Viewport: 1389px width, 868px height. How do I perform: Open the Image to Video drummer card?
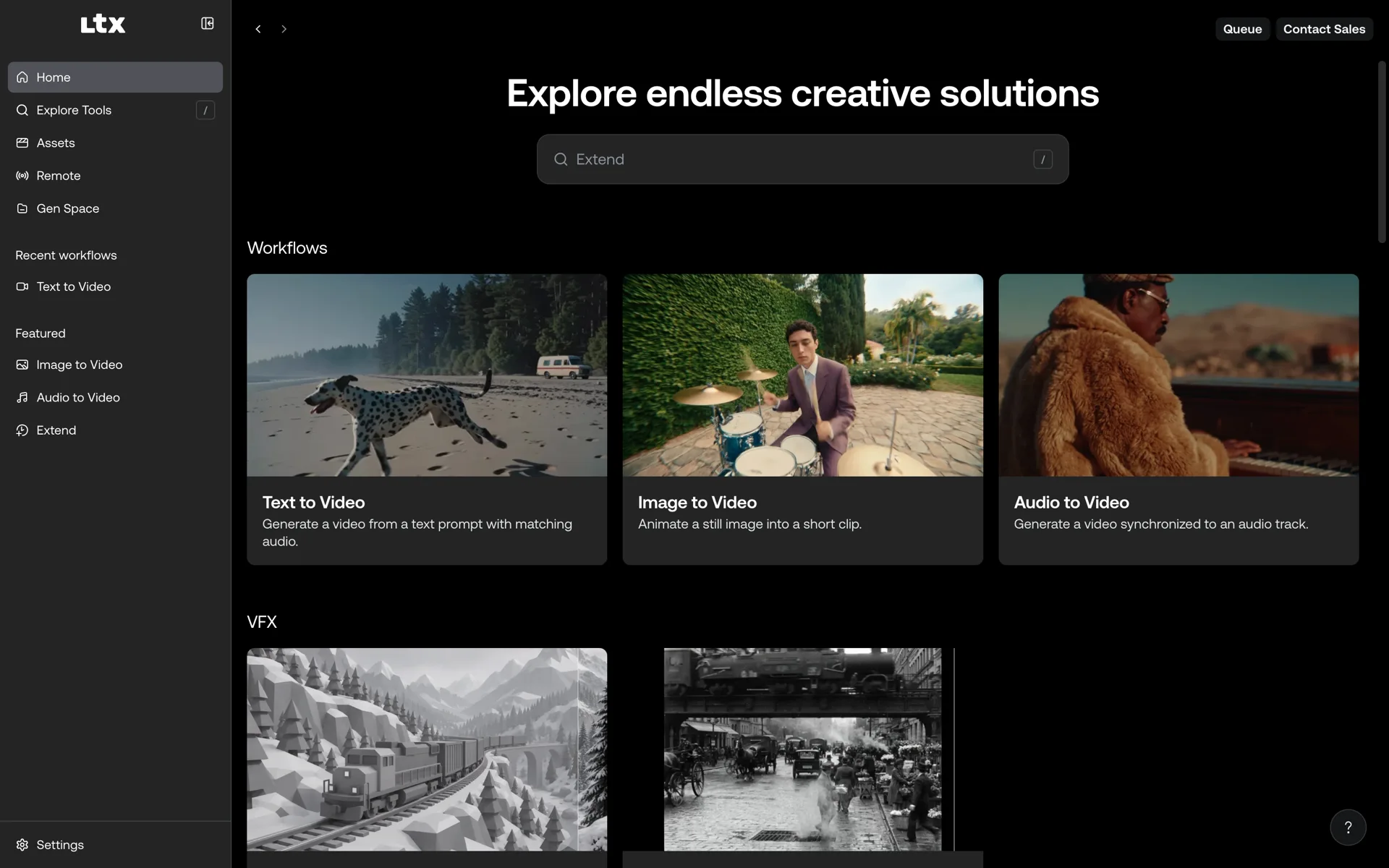[x=802, y=419]
